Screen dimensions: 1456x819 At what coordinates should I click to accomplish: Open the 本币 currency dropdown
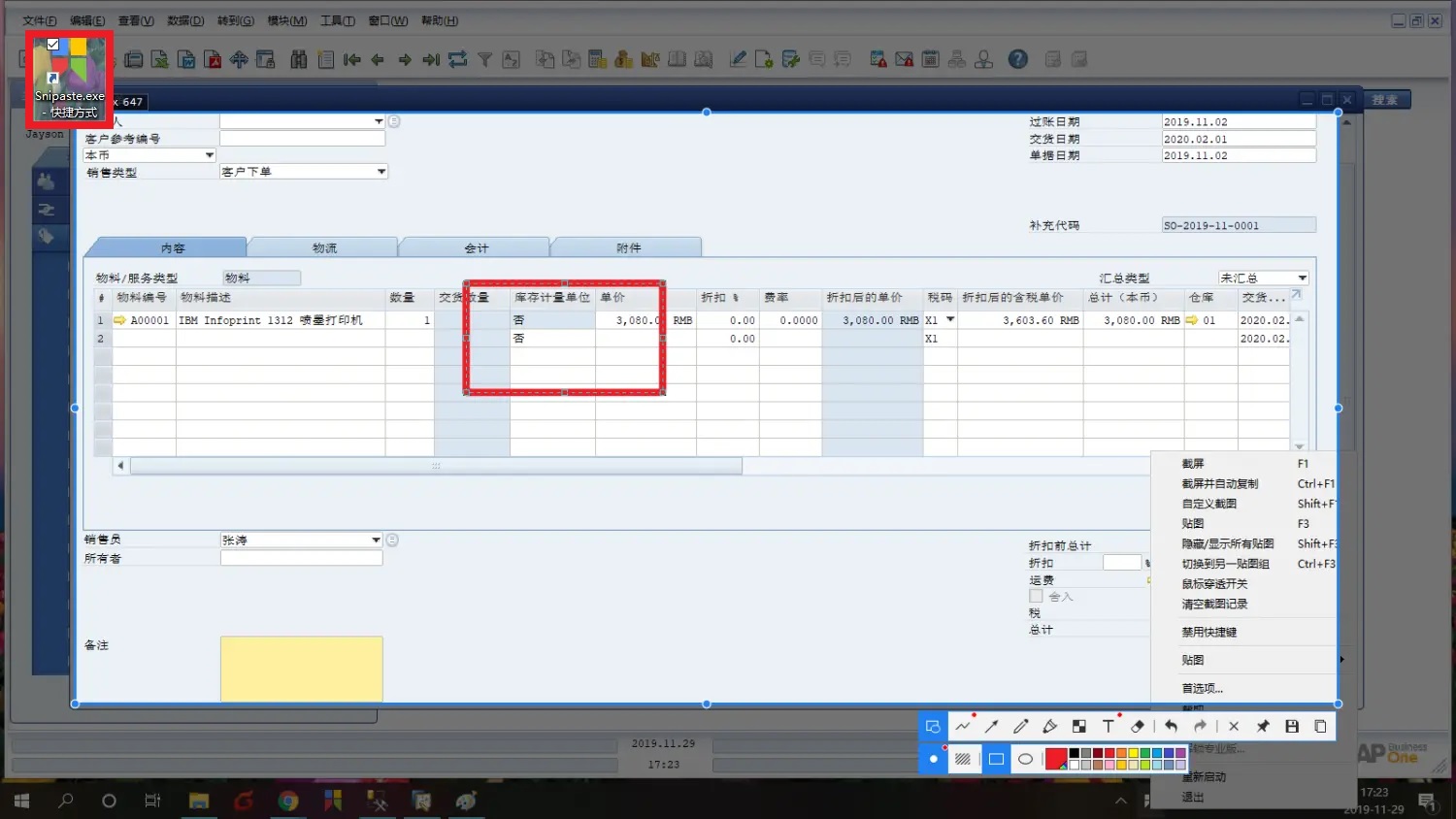(209, 155)
